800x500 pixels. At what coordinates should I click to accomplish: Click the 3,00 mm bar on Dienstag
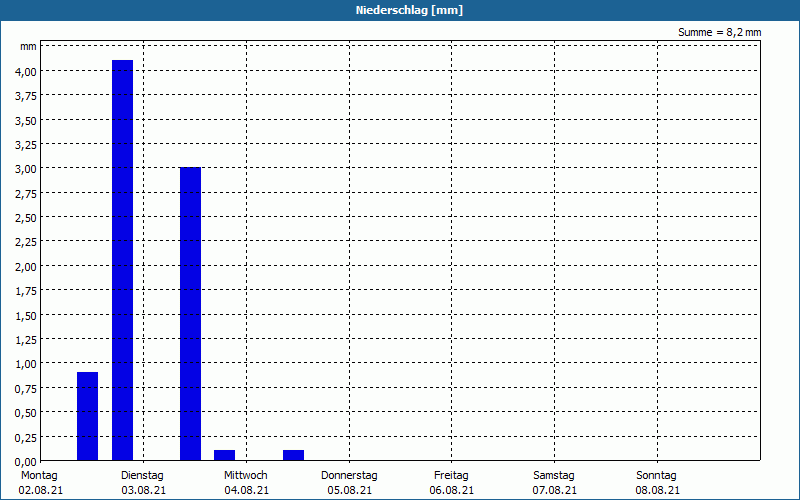tap(190, 314)
